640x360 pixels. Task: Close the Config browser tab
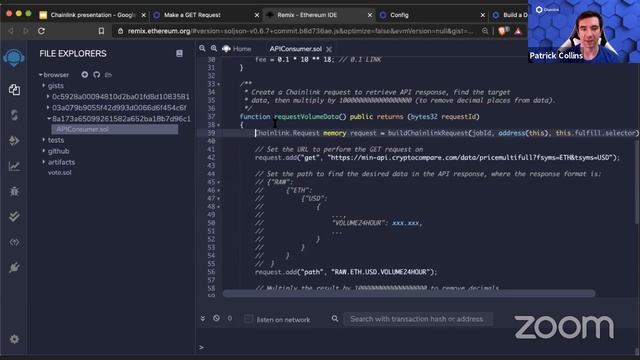coord(483,15)
